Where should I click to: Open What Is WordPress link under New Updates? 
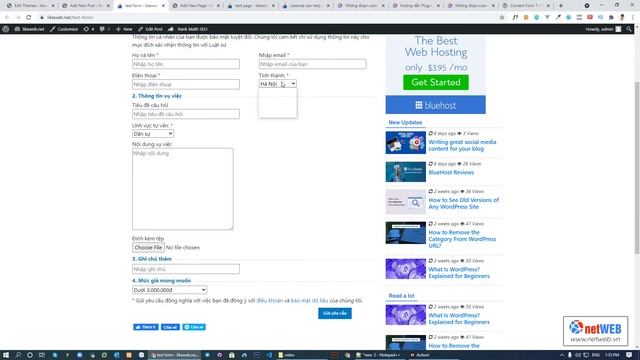pos(459,273)
